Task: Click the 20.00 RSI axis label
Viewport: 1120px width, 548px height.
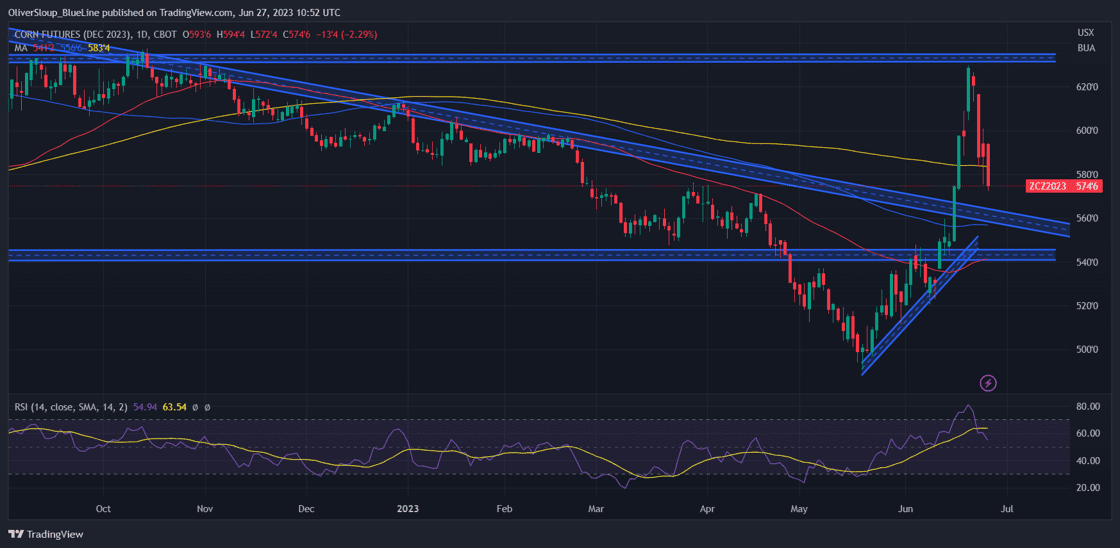Action: [1086, 488]
